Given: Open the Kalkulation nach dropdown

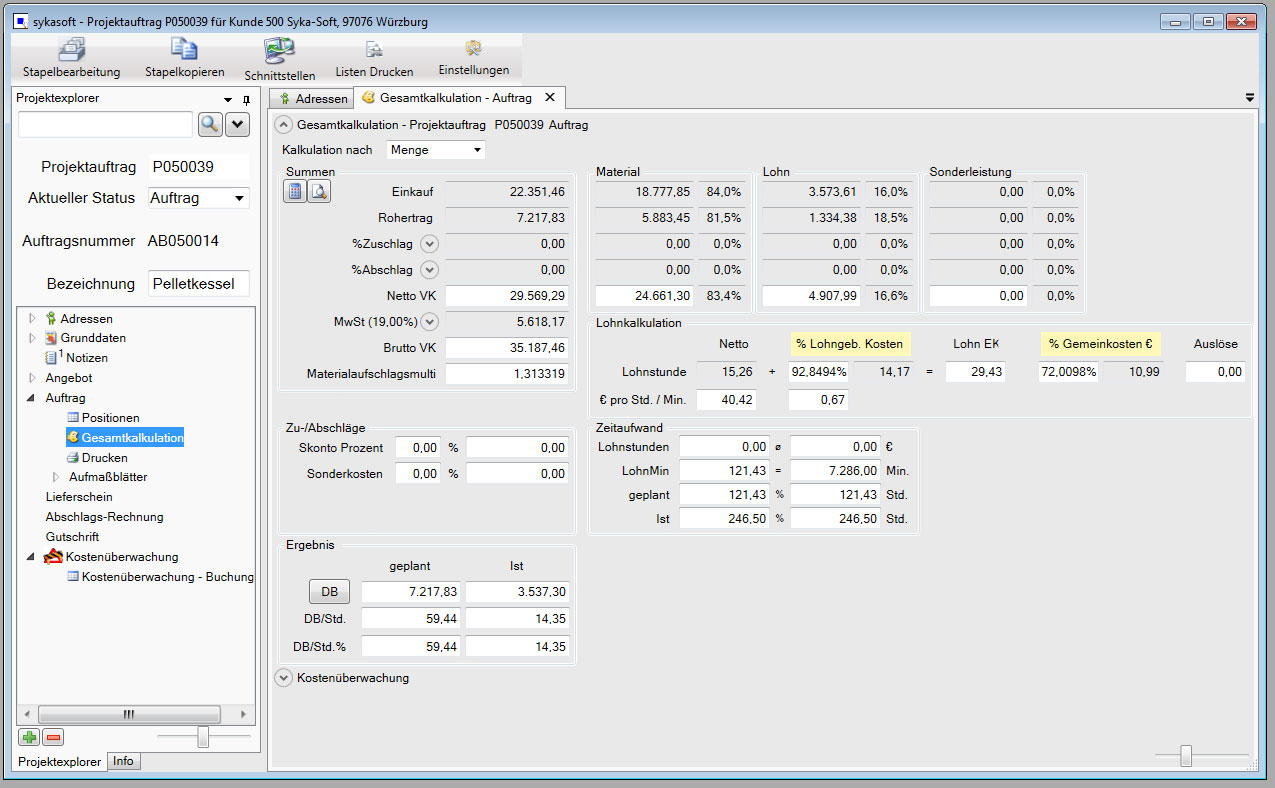Looking at the screenshot, I should (x=477, y=150).
